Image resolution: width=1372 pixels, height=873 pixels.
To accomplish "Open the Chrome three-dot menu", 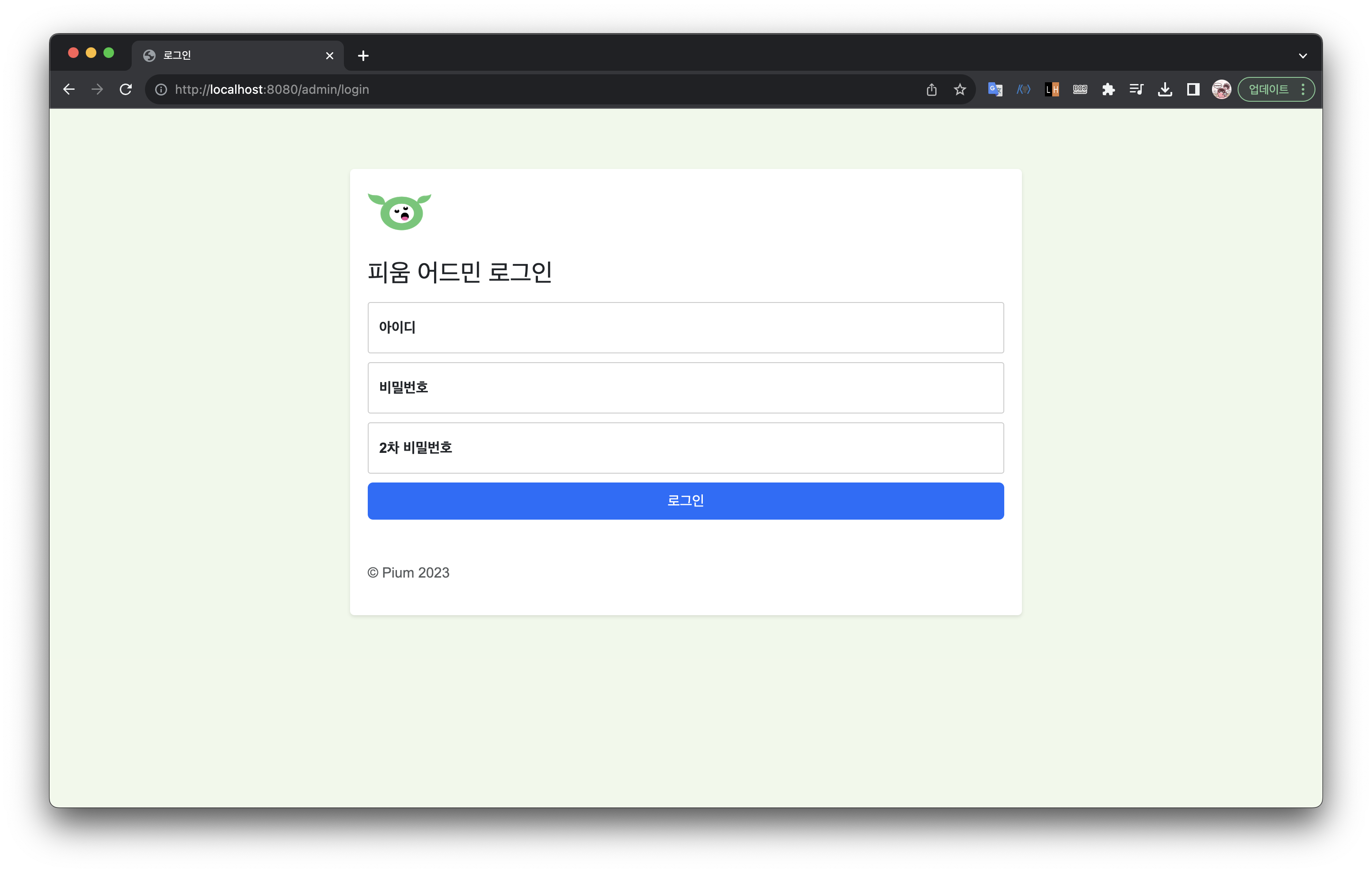I will pos(1303,89).
